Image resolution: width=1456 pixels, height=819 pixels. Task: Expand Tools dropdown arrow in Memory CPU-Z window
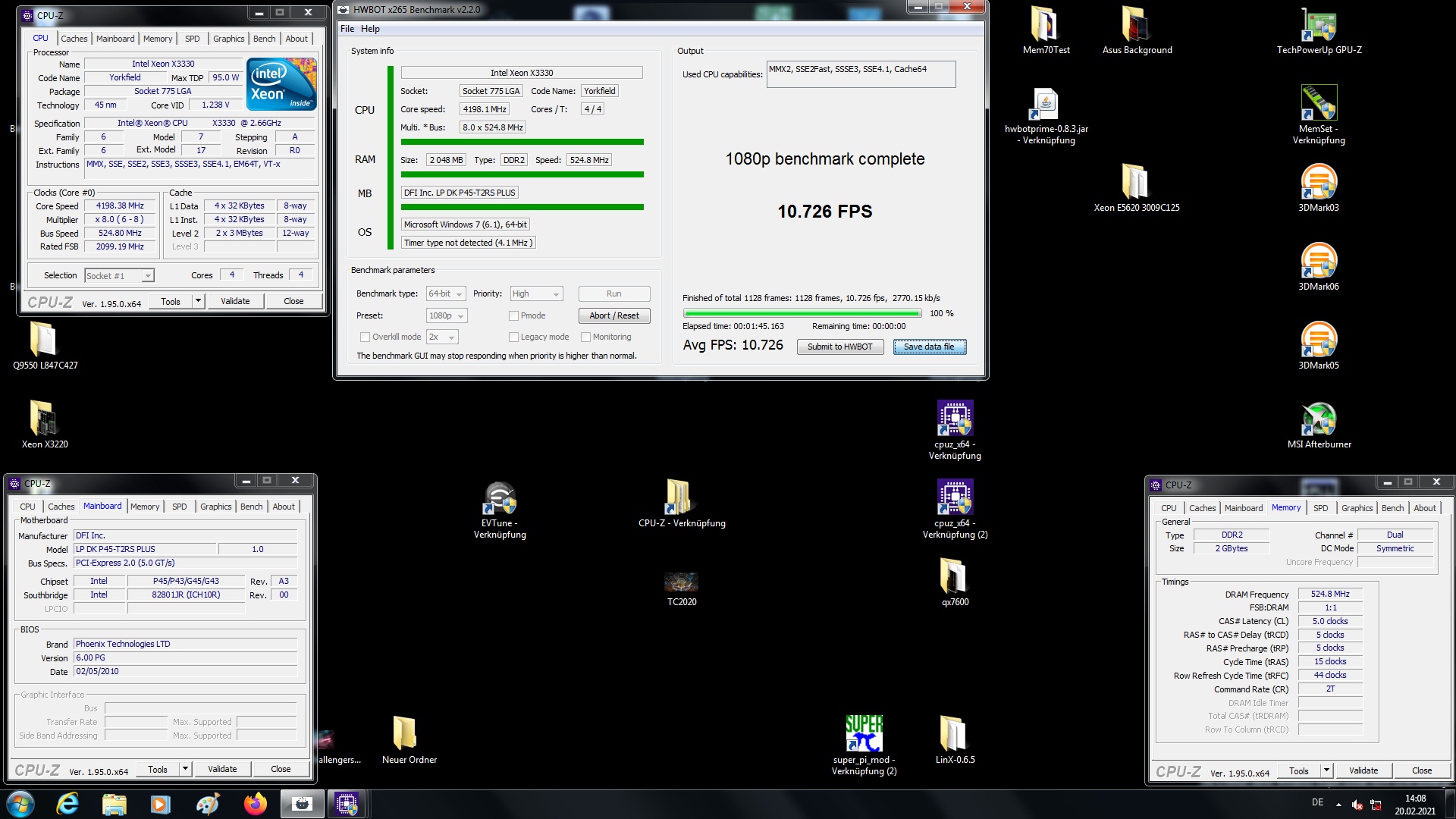[1326, 770]
